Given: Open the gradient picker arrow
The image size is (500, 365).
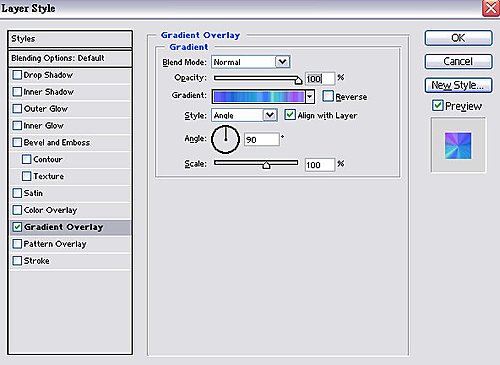Looking at the screenshot, I should 310,97.
